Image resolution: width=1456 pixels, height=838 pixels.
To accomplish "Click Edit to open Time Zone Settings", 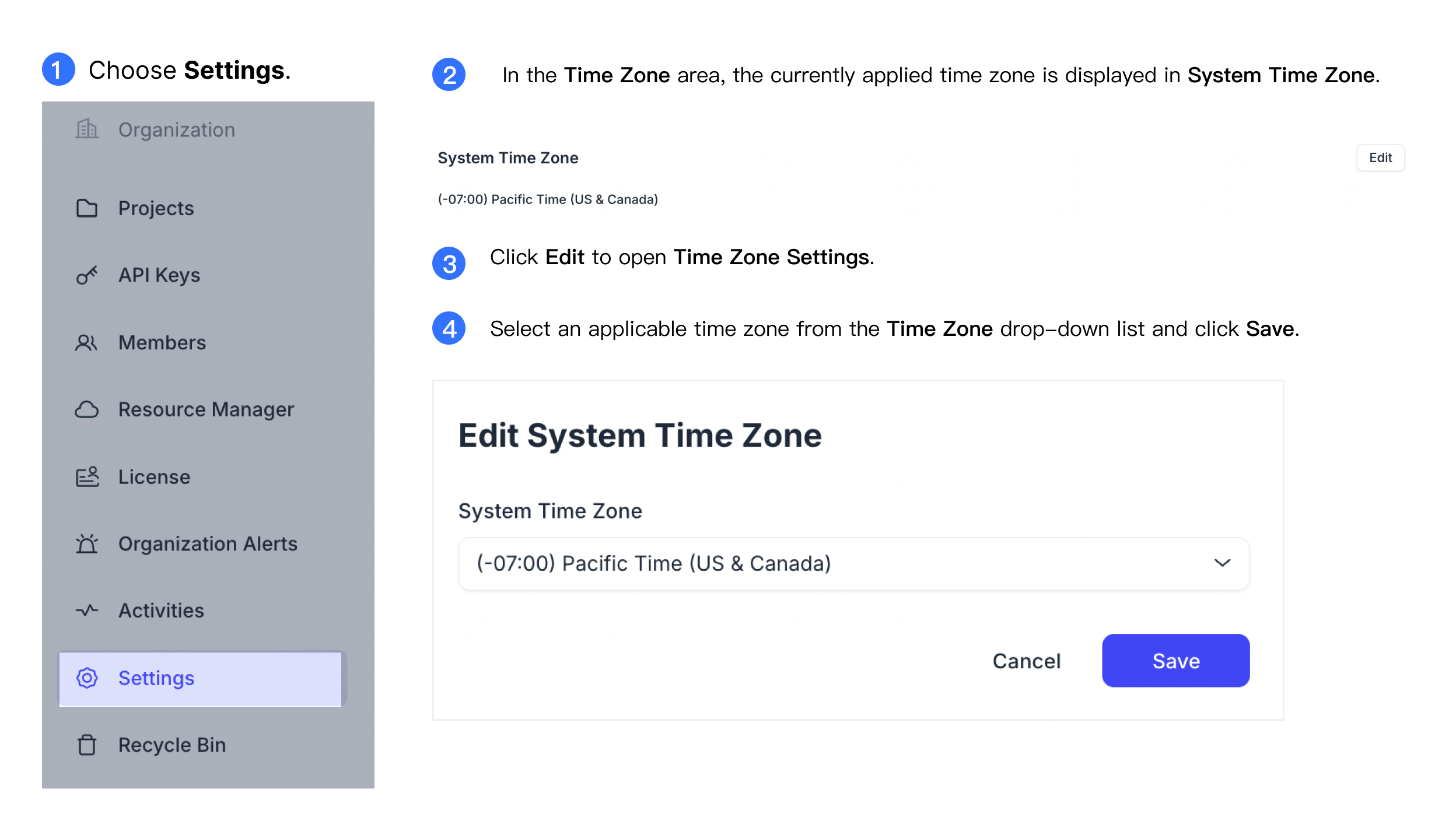I will 1380,158.
